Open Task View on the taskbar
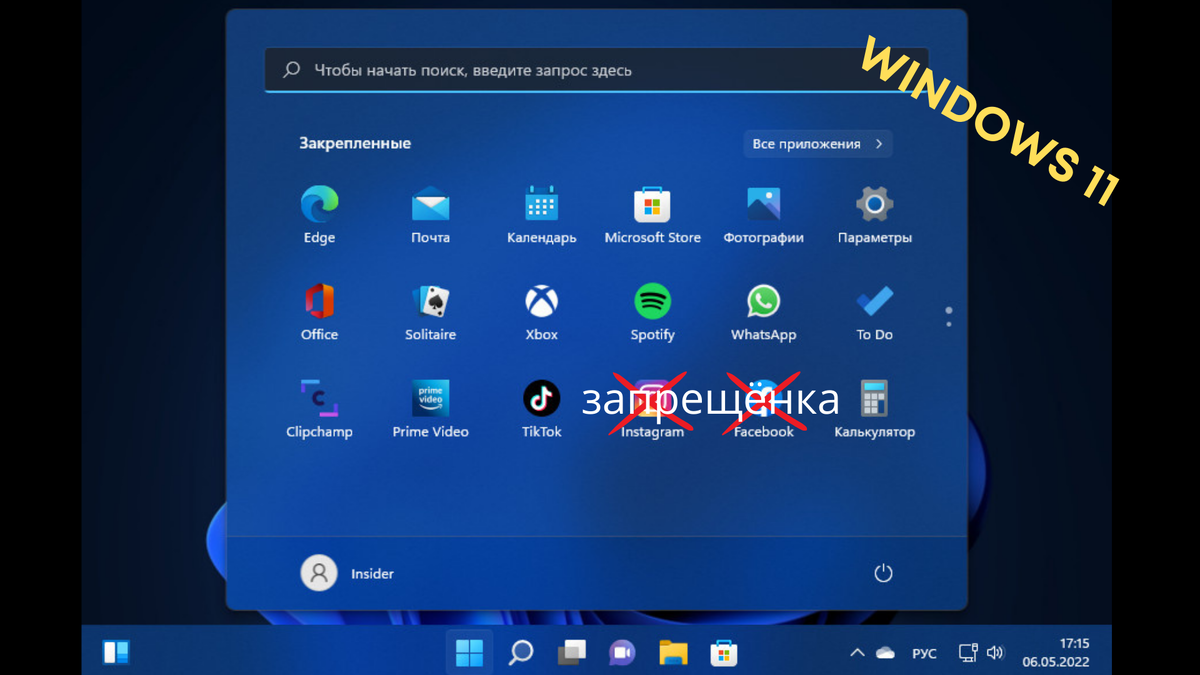1200x675 pixels. [571, 653]
